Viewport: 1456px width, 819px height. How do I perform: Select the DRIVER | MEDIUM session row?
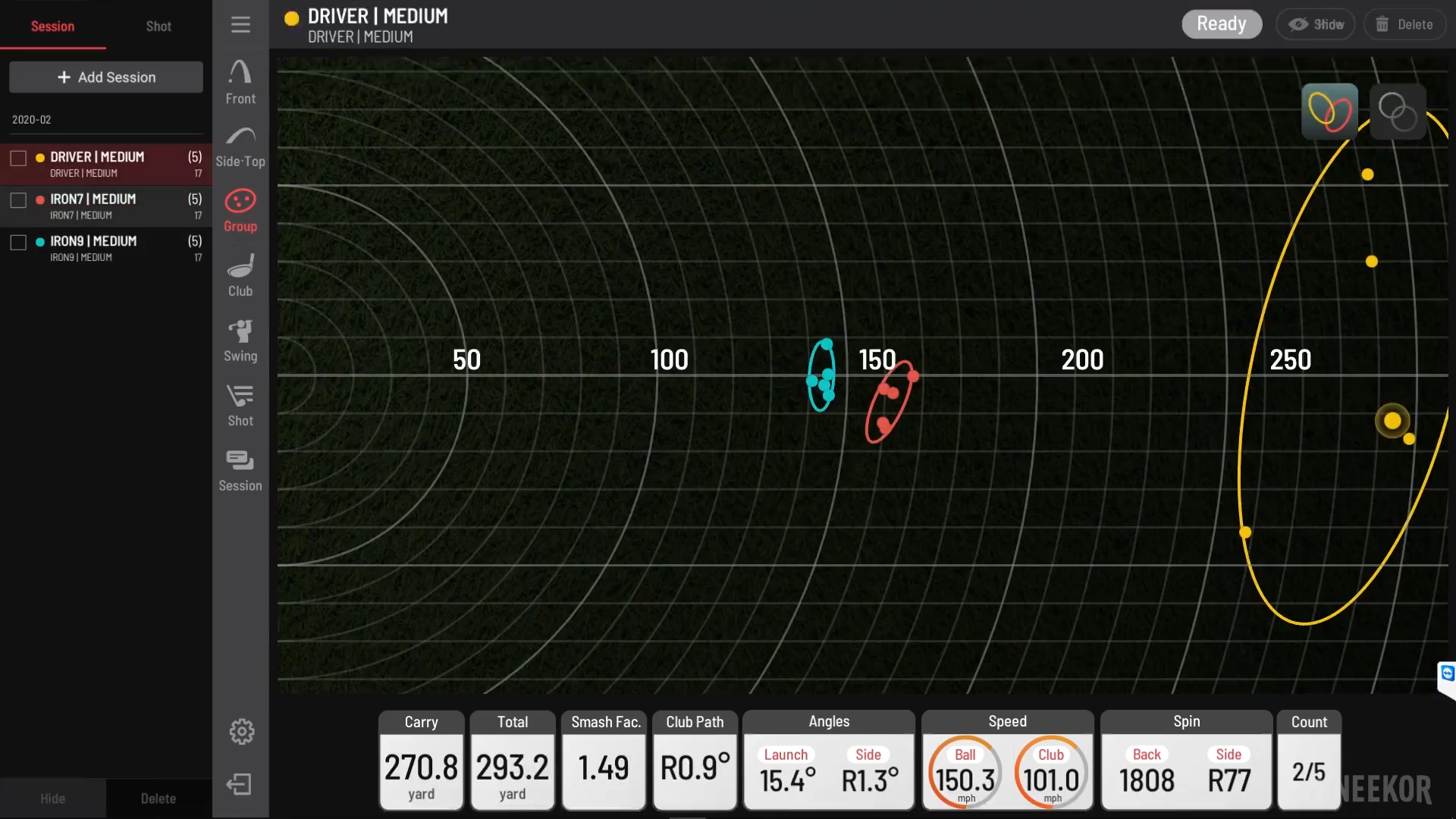[x=106, y=164]
